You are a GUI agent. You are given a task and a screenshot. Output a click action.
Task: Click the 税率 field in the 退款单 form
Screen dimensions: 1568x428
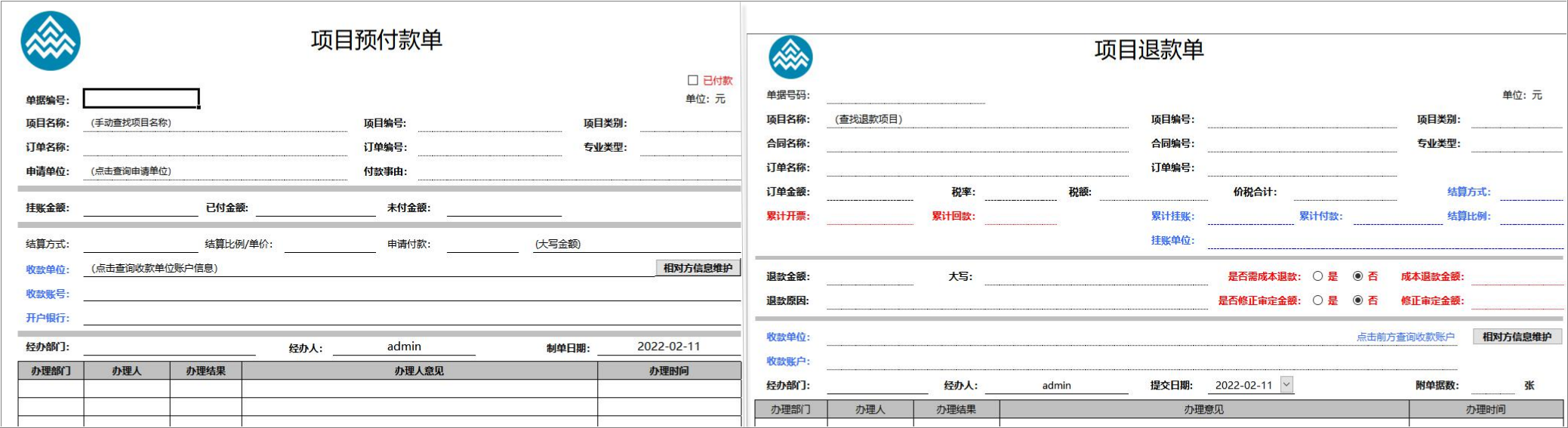tap(1021, 192)
